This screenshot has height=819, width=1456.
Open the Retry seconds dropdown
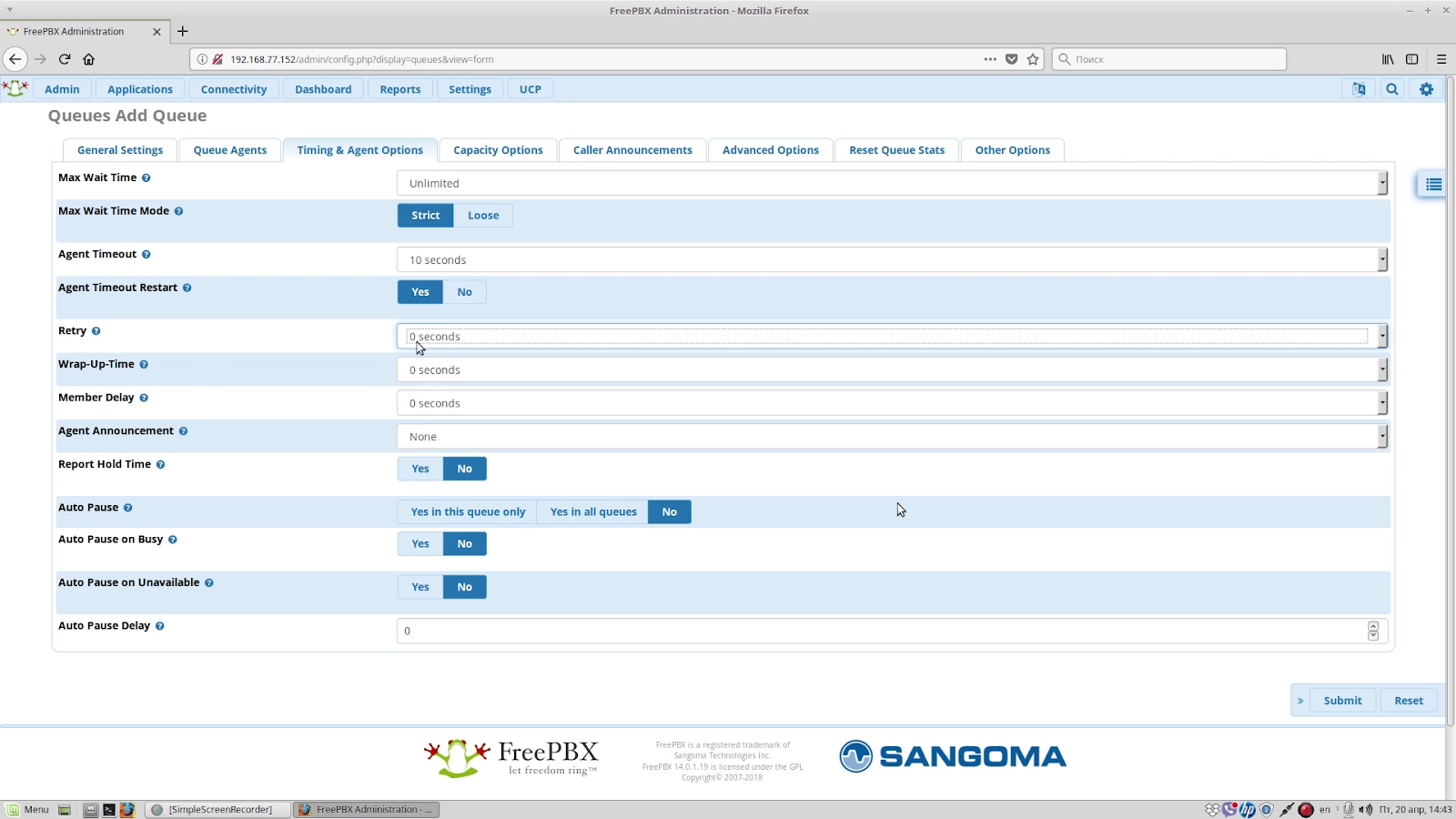(892, 336)
